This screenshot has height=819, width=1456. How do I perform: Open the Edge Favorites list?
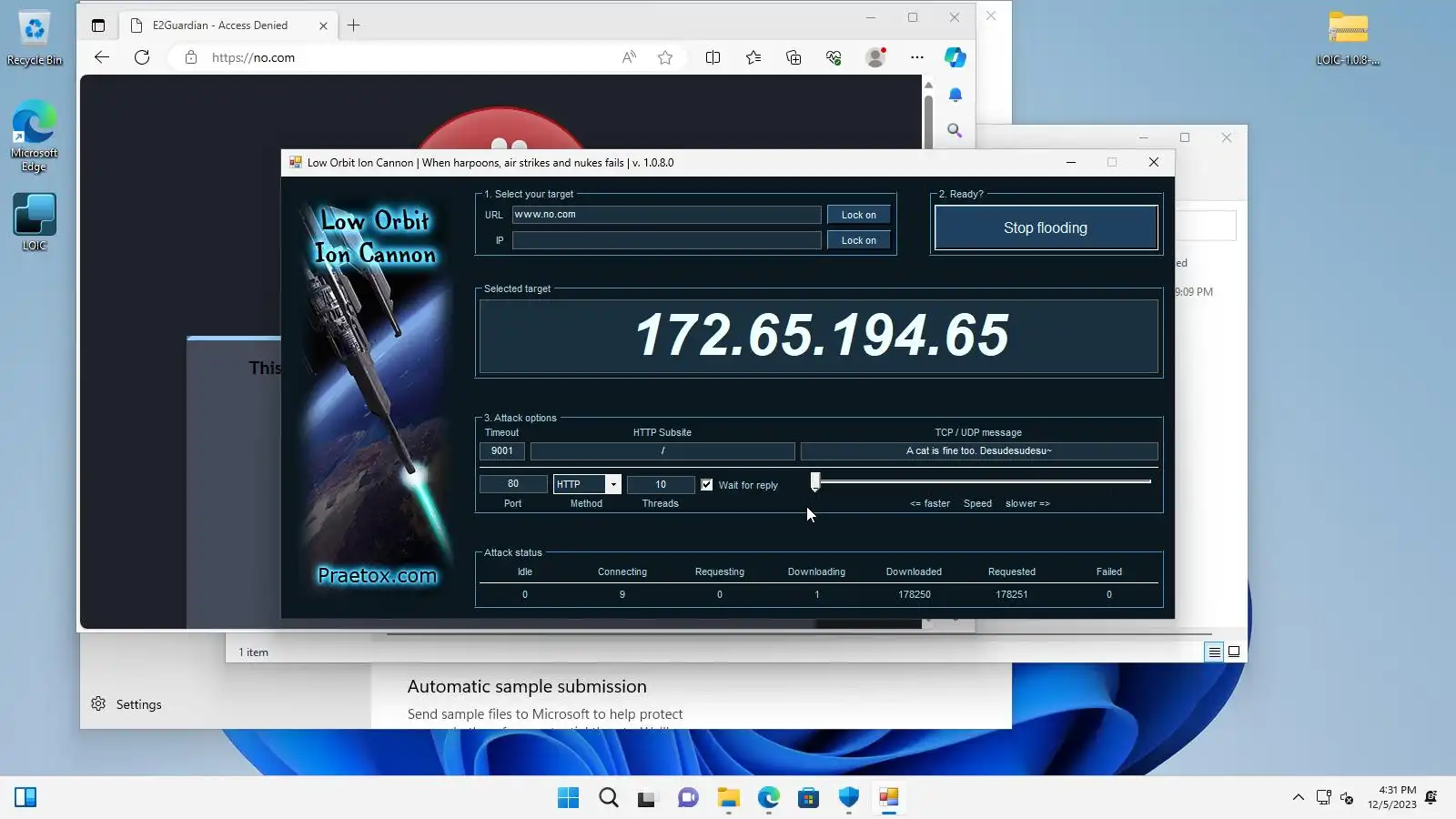(x=753, y=57)
